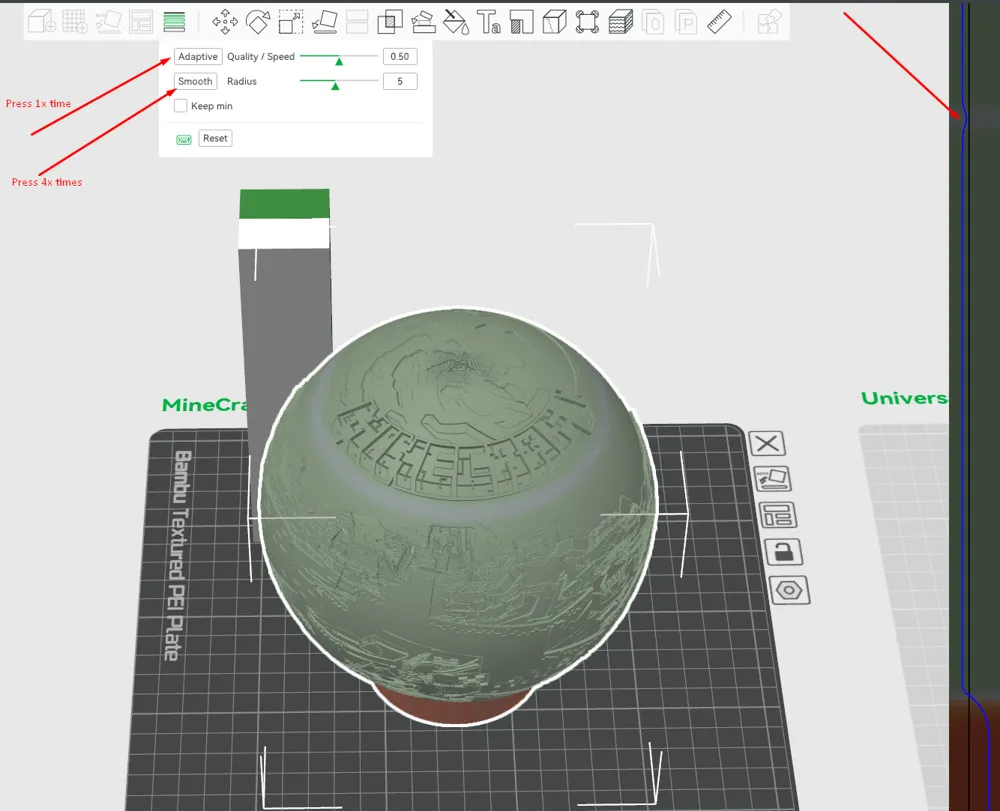The image size is (1000, 811).
Task: Enable the Keep min checkbox
Action: pos(181,106)
